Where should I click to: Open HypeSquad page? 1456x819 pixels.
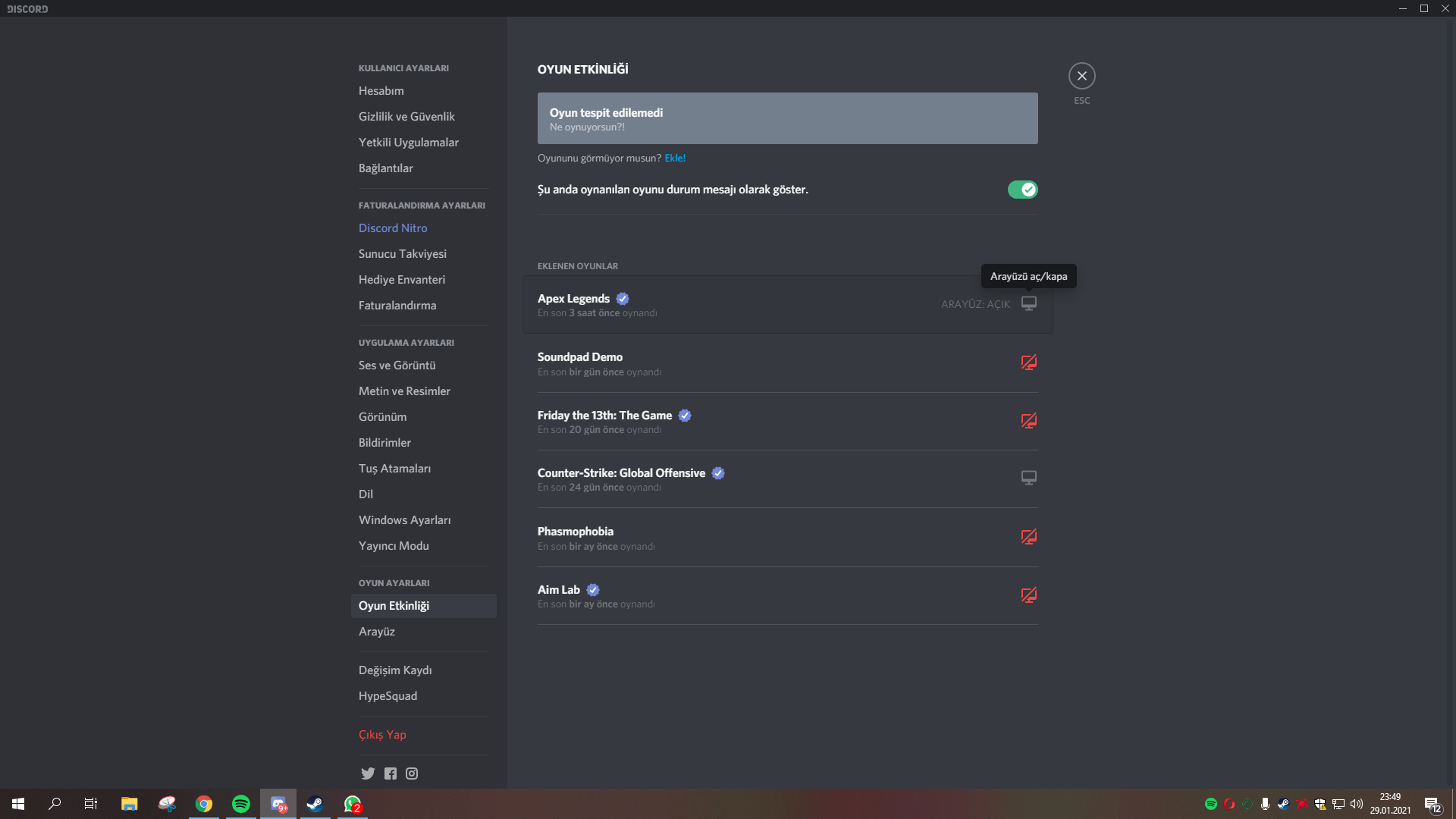[x=423, y=696]
